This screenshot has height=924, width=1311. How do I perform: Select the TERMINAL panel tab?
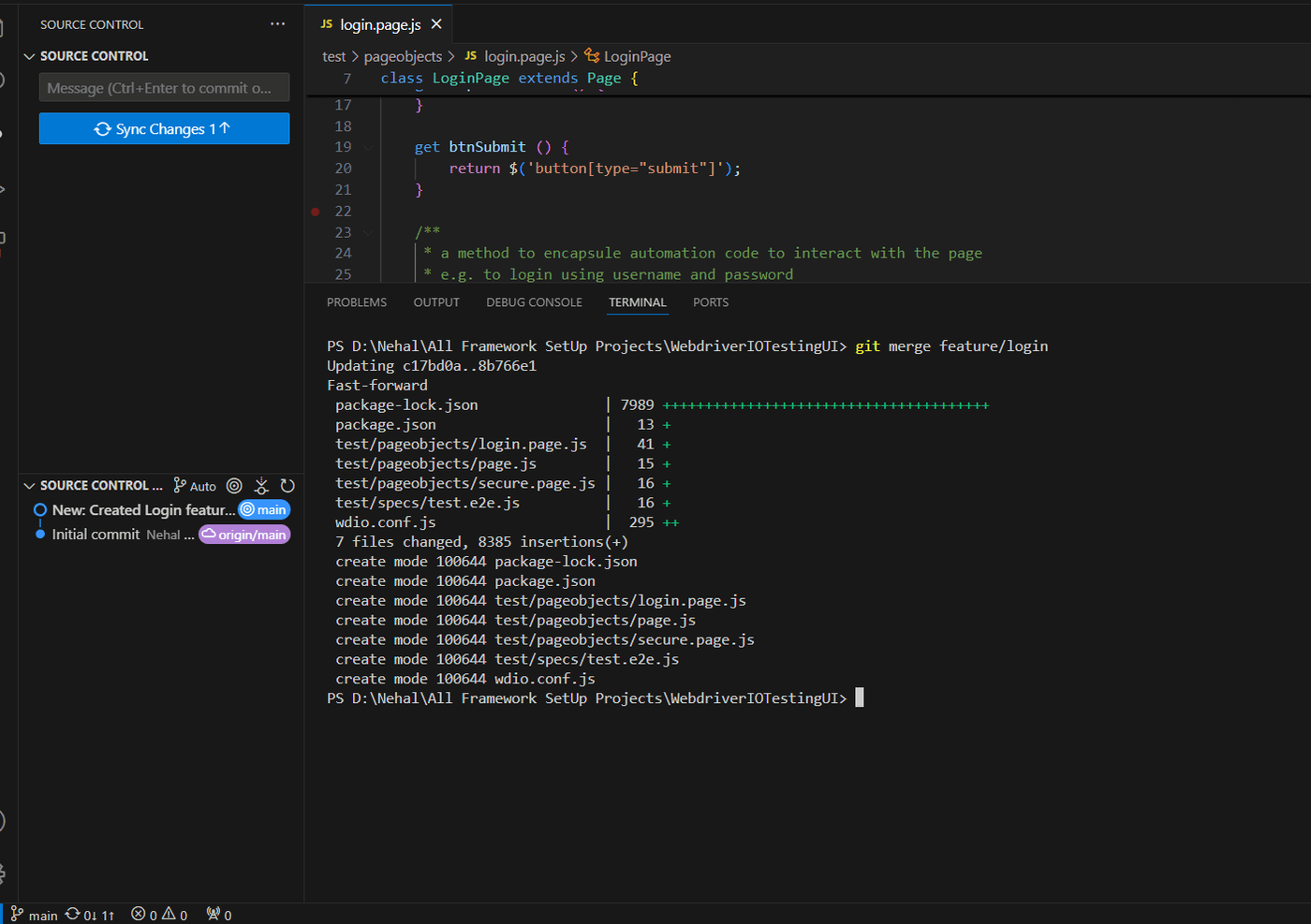[638, 302]
